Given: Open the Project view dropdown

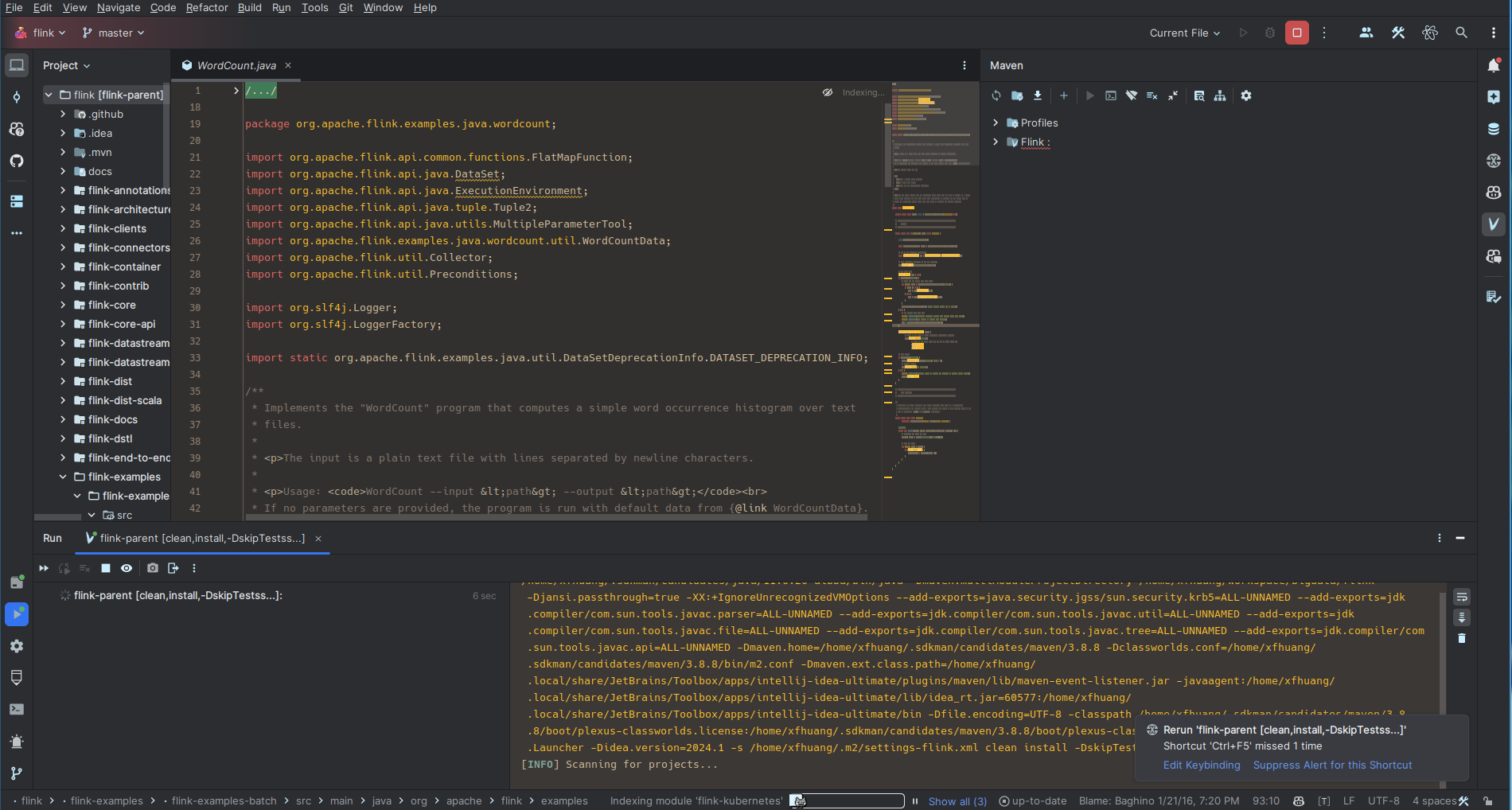Looking at the screenshot, I should (x=67, y=65).
